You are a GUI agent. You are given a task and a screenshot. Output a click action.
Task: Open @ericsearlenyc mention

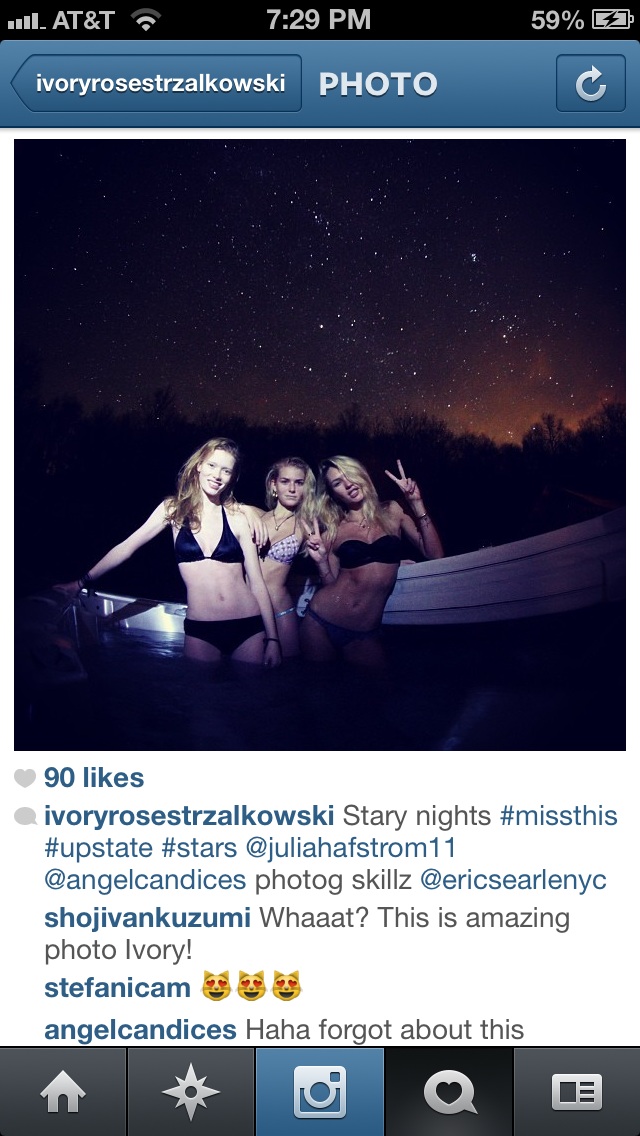pyautogui.click(x=513, y=880)
